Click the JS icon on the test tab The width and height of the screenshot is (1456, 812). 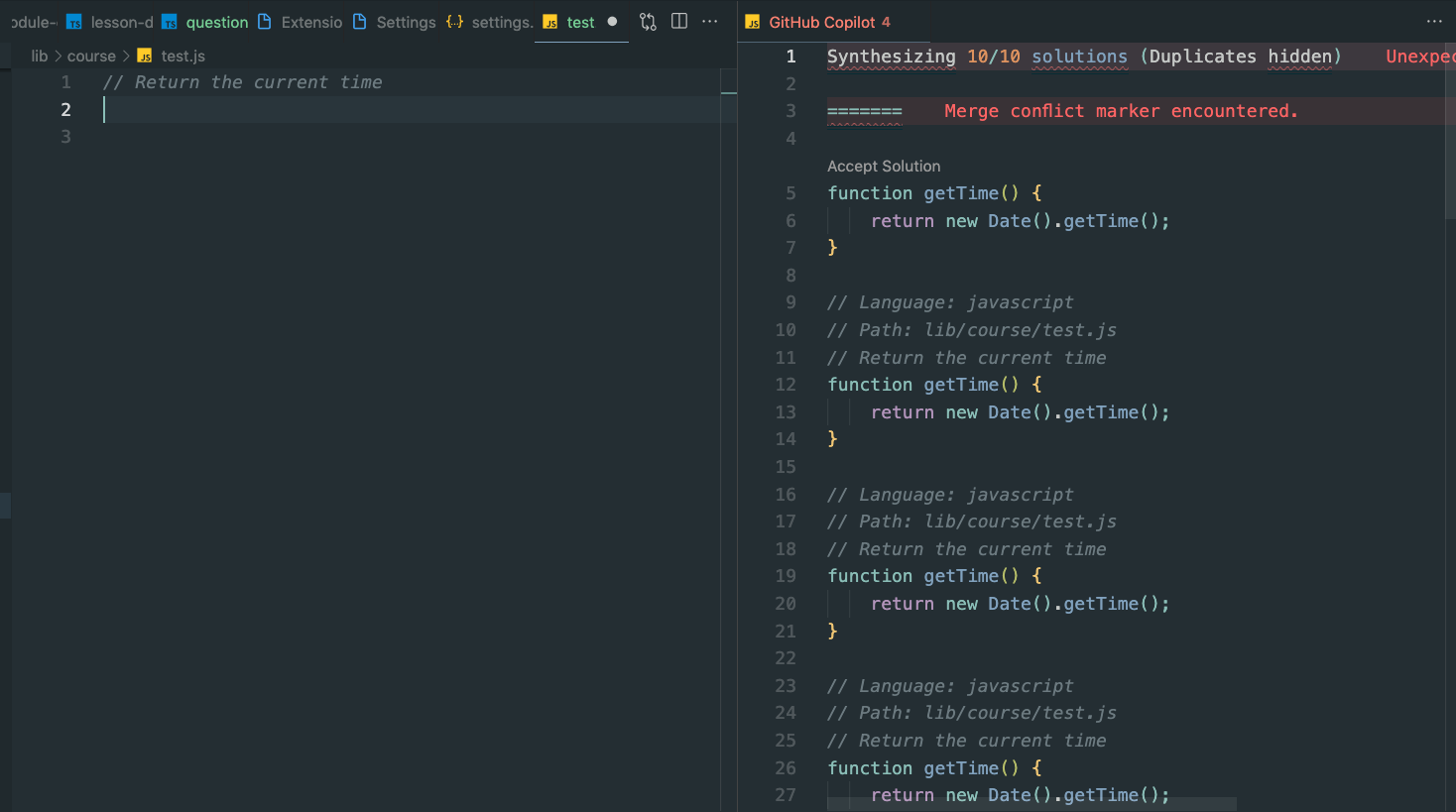[550, 22]
